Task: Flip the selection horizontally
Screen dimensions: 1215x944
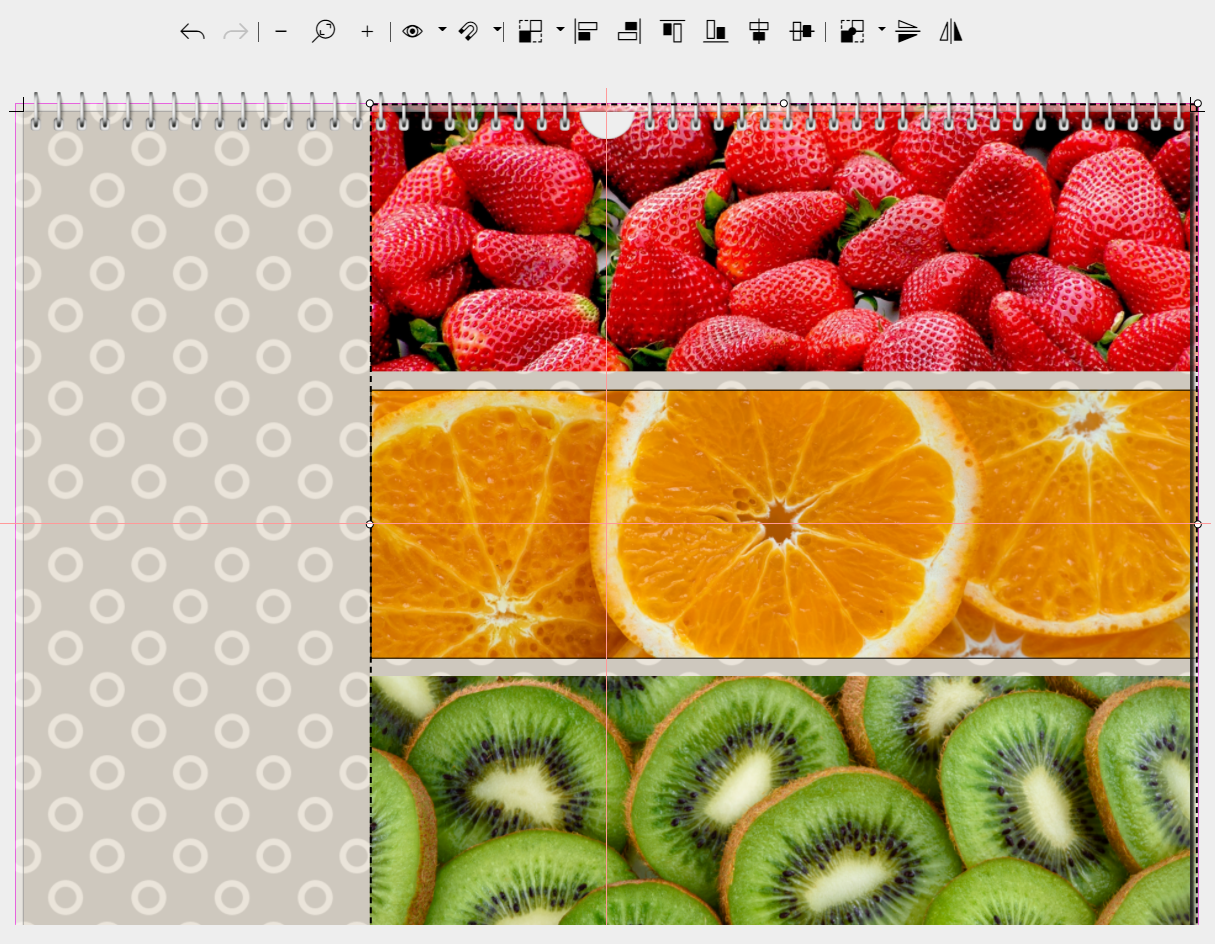Action: point(950,31)
